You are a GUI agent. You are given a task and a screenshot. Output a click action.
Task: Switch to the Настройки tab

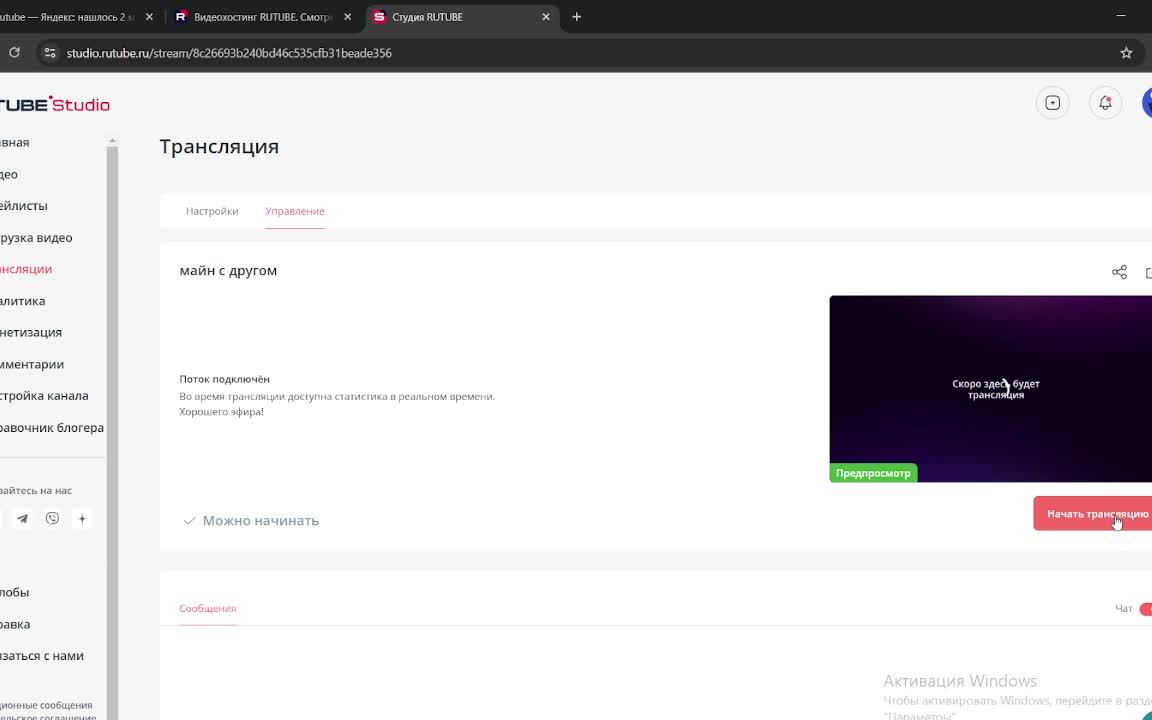click(212, 211)
